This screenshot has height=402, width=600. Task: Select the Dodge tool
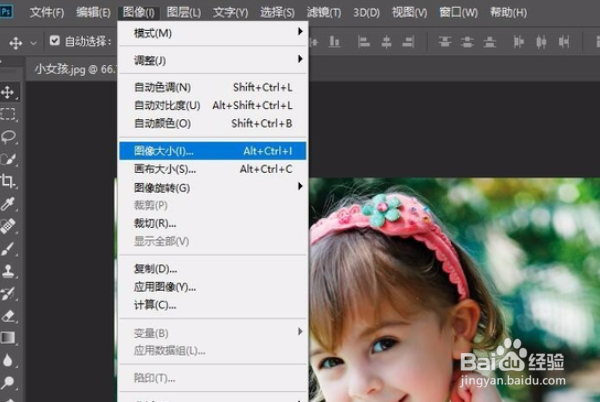tap(8, 382)
